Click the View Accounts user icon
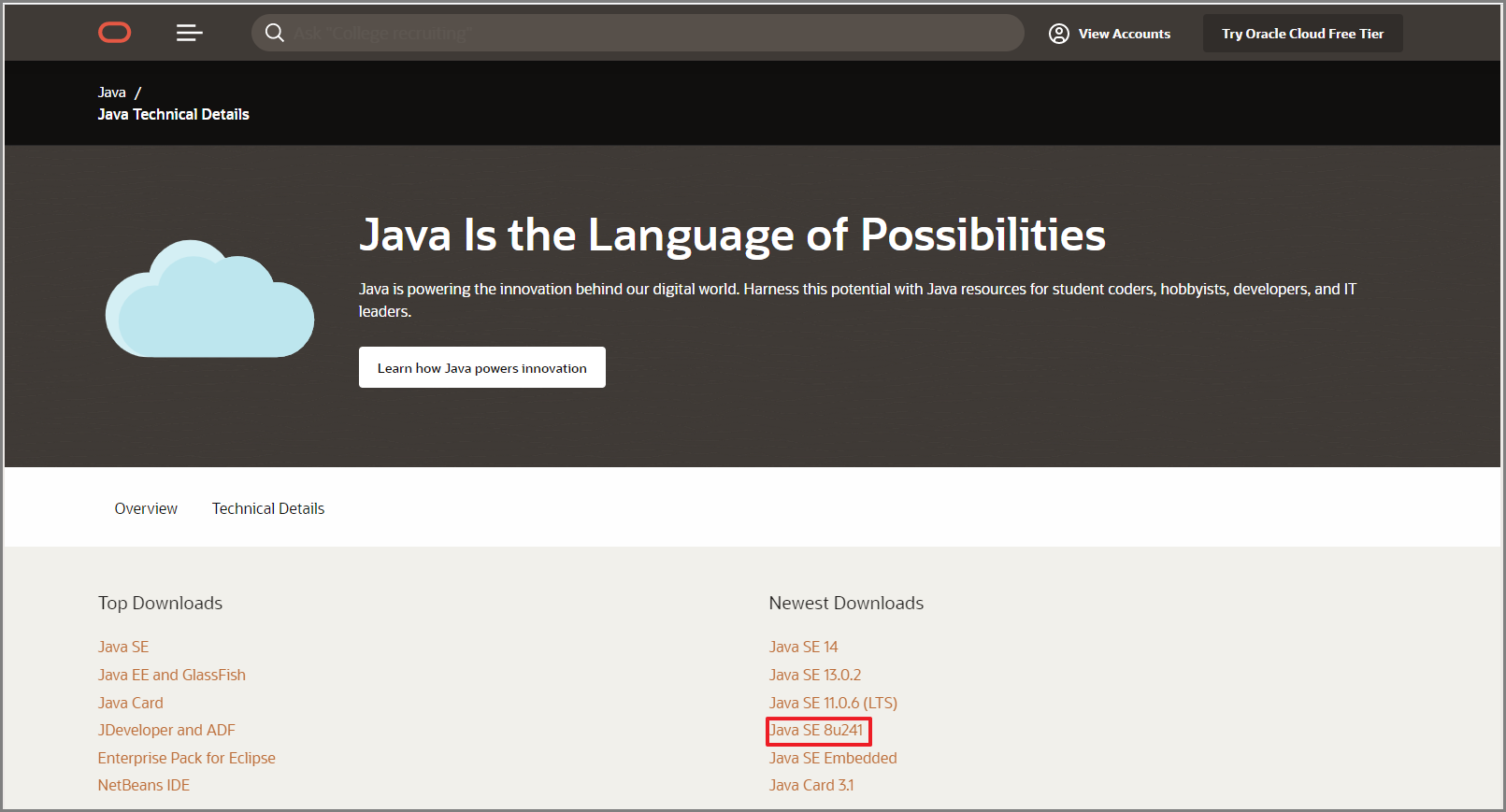The width and height of the screenshot is (1506, 812). [1059, 34]
